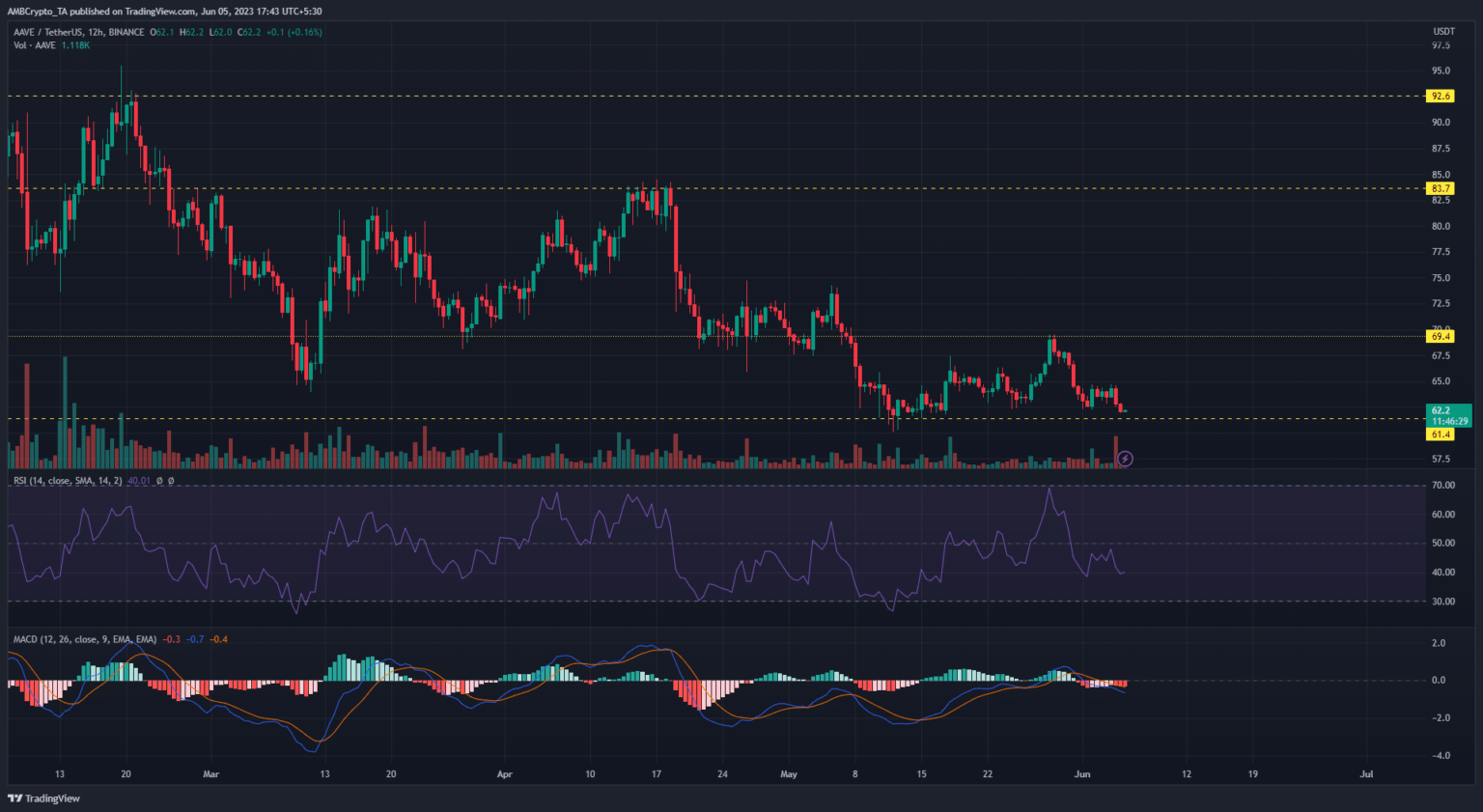Screen dimensions: 1483x812
Task: Select the RSI indicator legend title
Action: [68, 480]
